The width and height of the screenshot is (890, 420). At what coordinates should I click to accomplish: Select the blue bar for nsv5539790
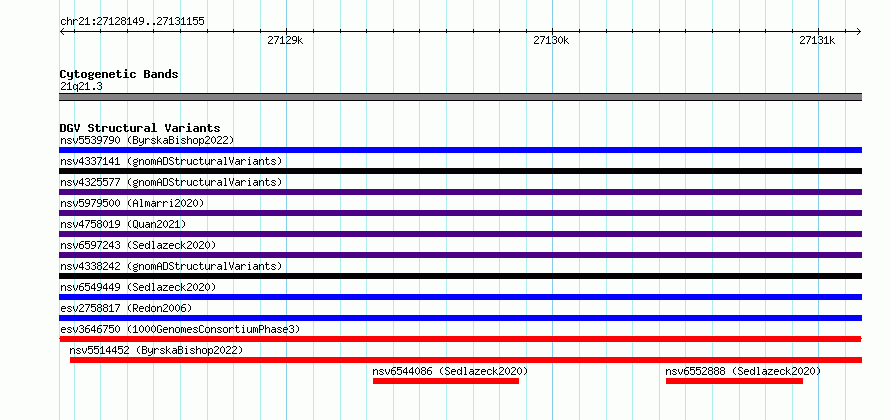pos(460,150)
